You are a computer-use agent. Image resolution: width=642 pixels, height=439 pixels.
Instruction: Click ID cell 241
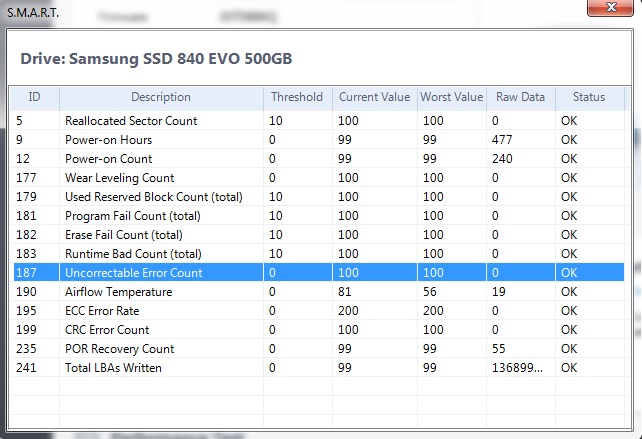coord(26,368)
